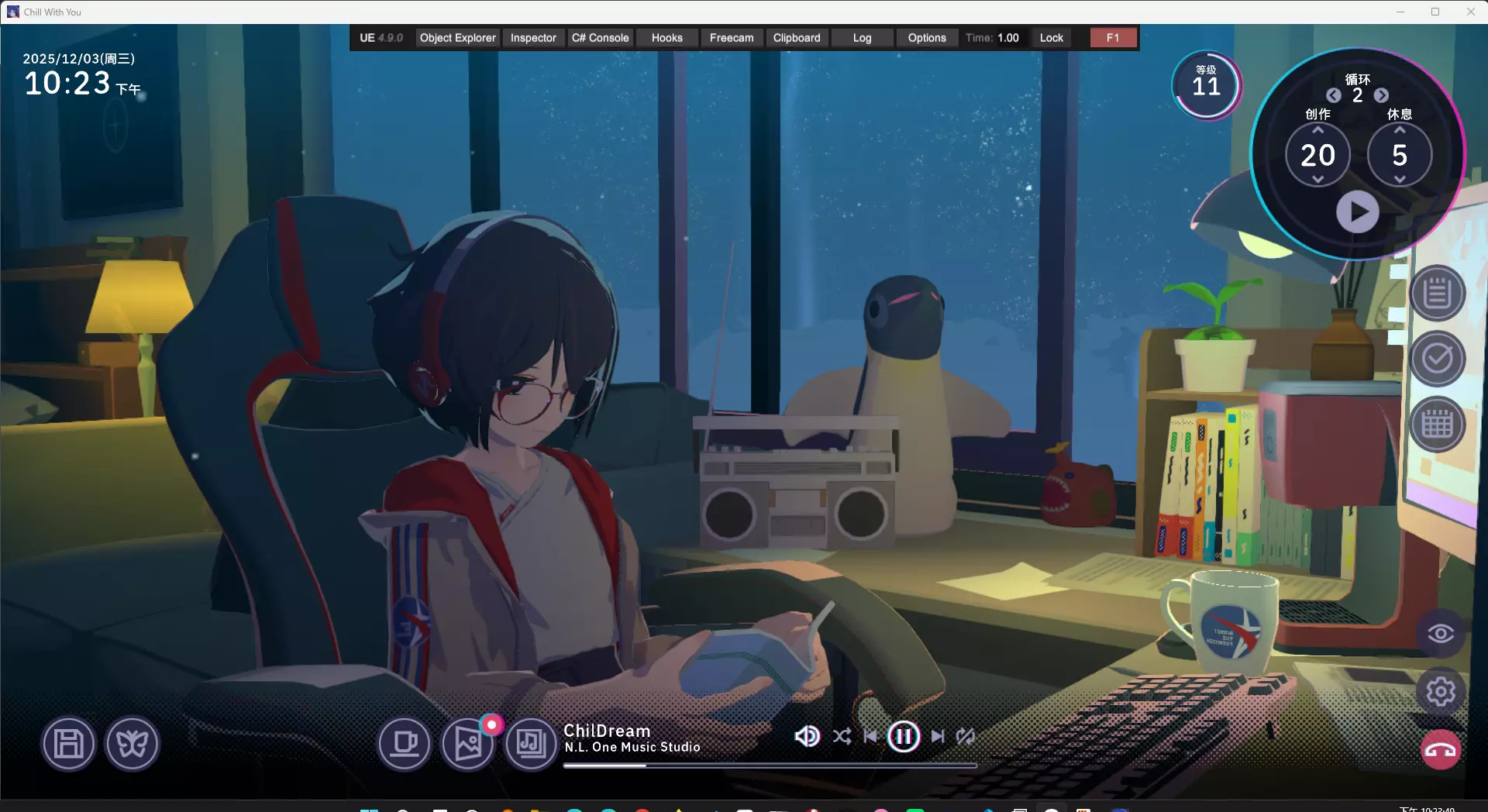Click the coffee cup icon
This screenshot has height=812, width=1488.
coord(405,744)
